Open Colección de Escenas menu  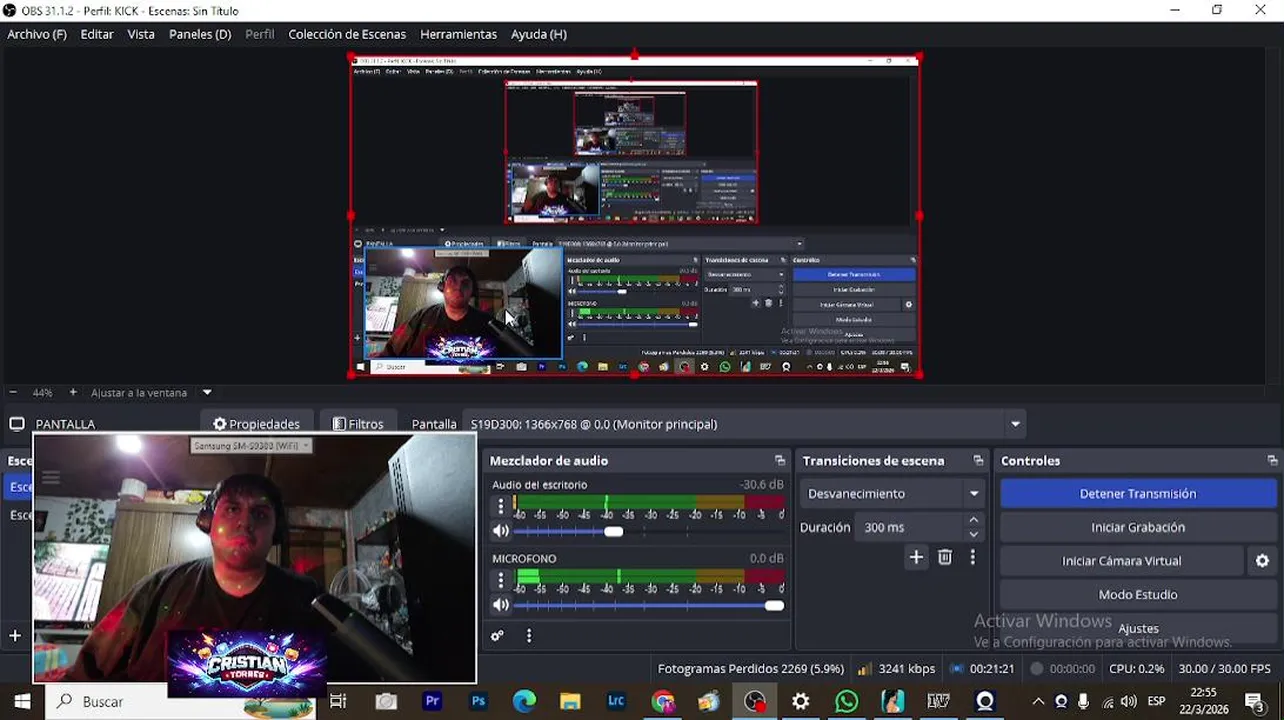[347, 34]
